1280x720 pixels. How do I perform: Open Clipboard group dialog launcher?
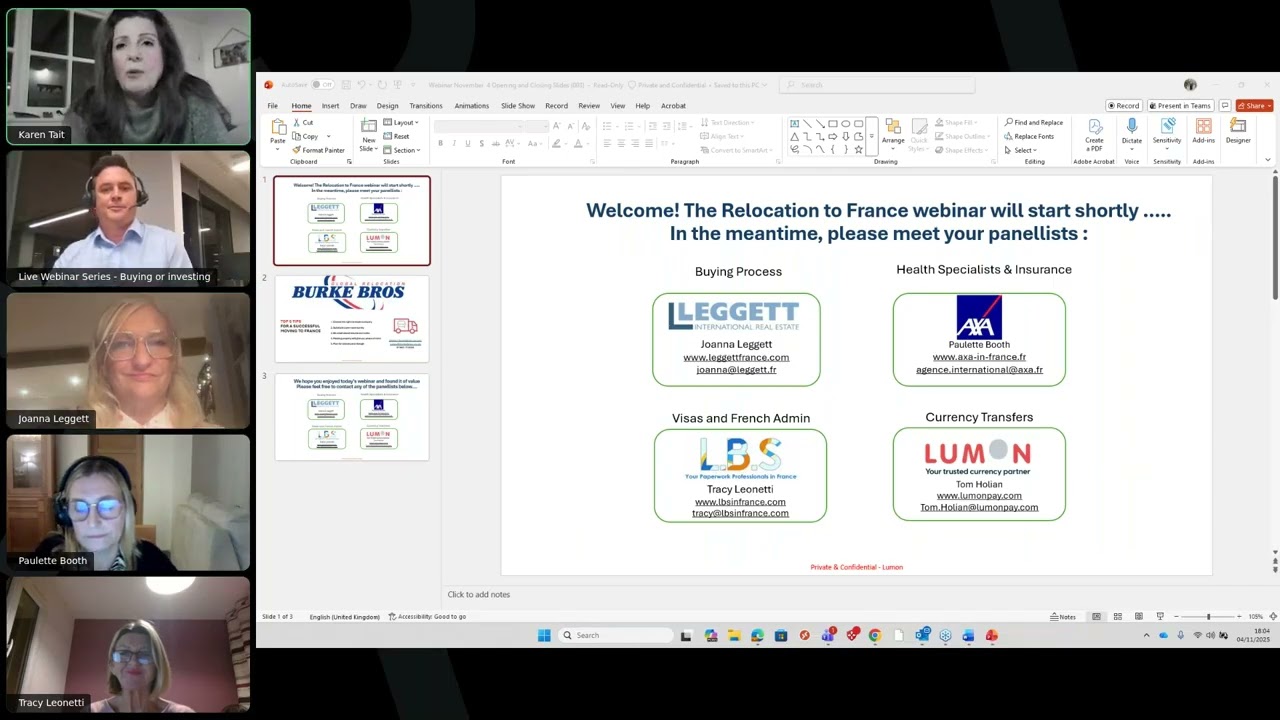click(349, 161)
